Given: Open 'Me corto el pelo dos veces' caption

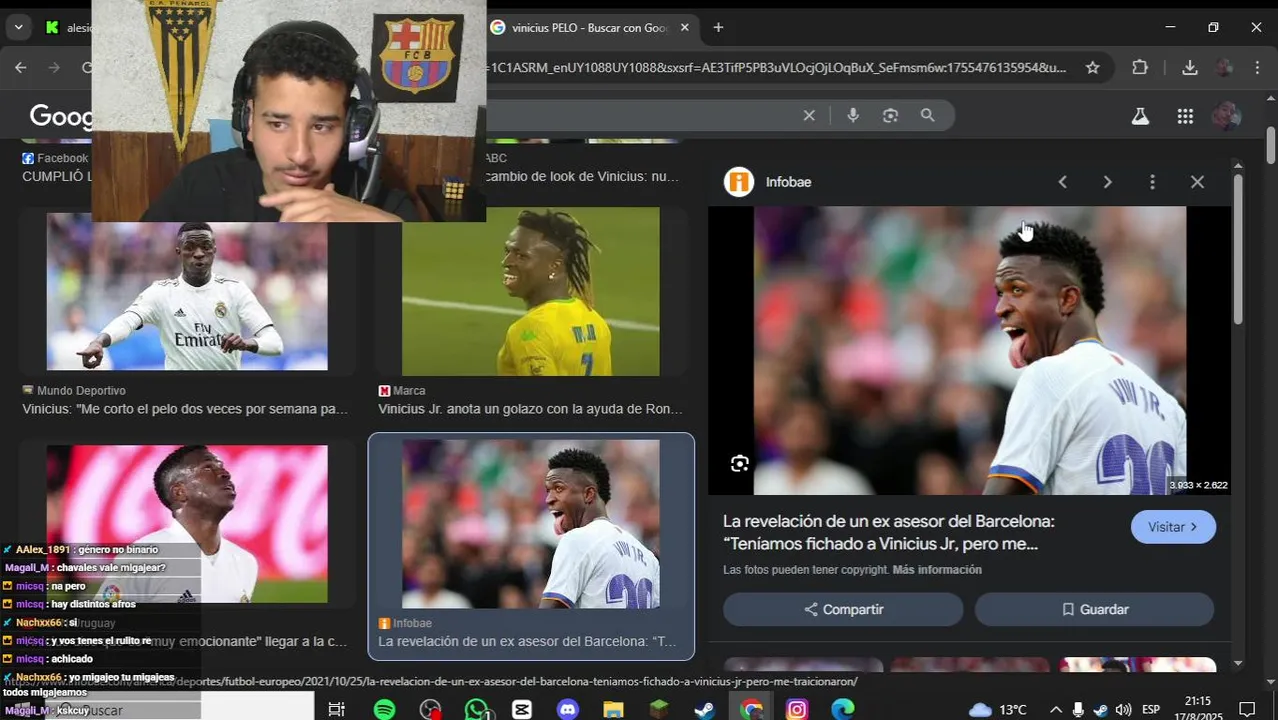Looking at the screenshot, I should [x=185, y=409].
